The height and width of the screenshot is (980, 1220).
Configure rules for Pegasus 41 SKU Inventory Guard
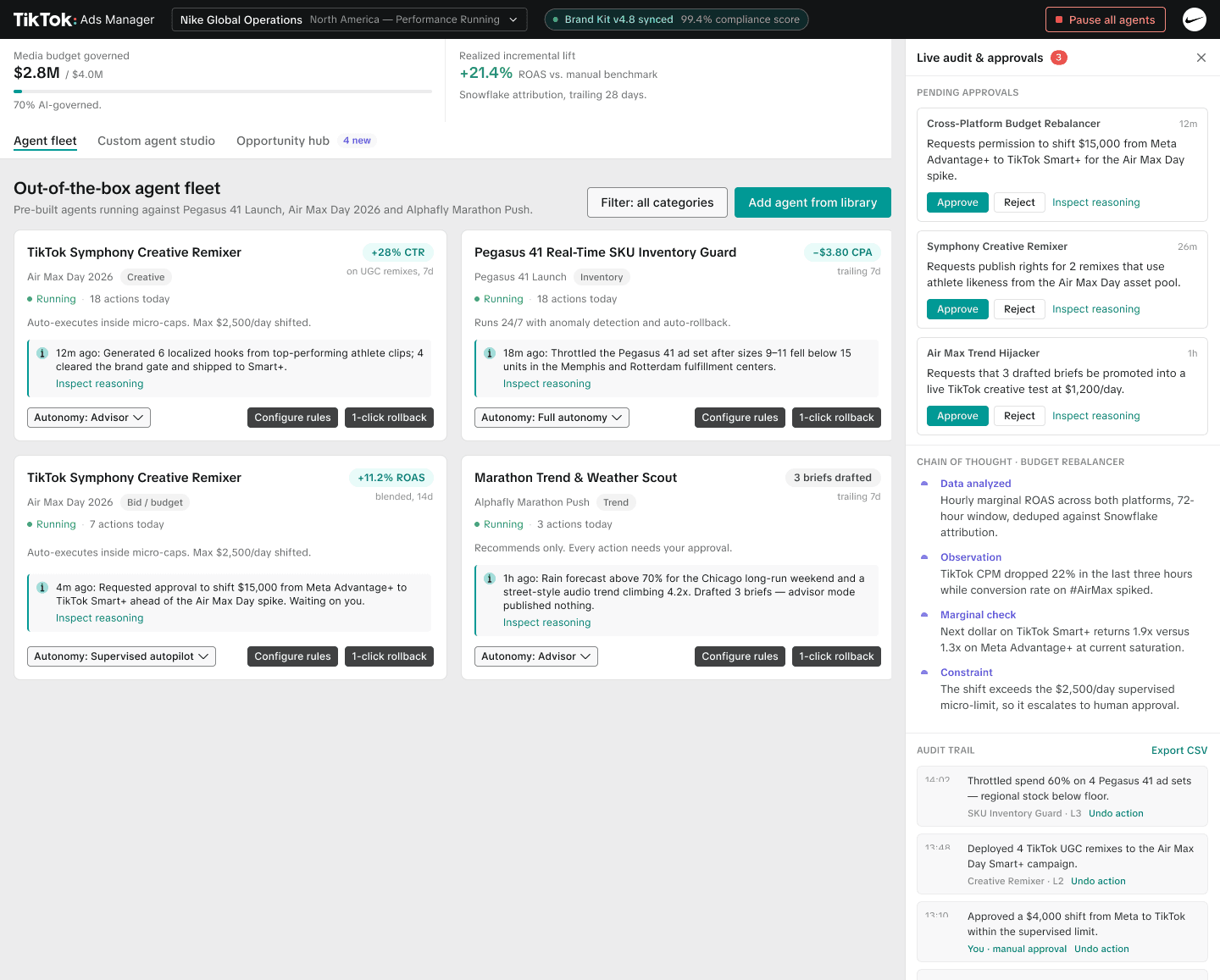[740, 418]
